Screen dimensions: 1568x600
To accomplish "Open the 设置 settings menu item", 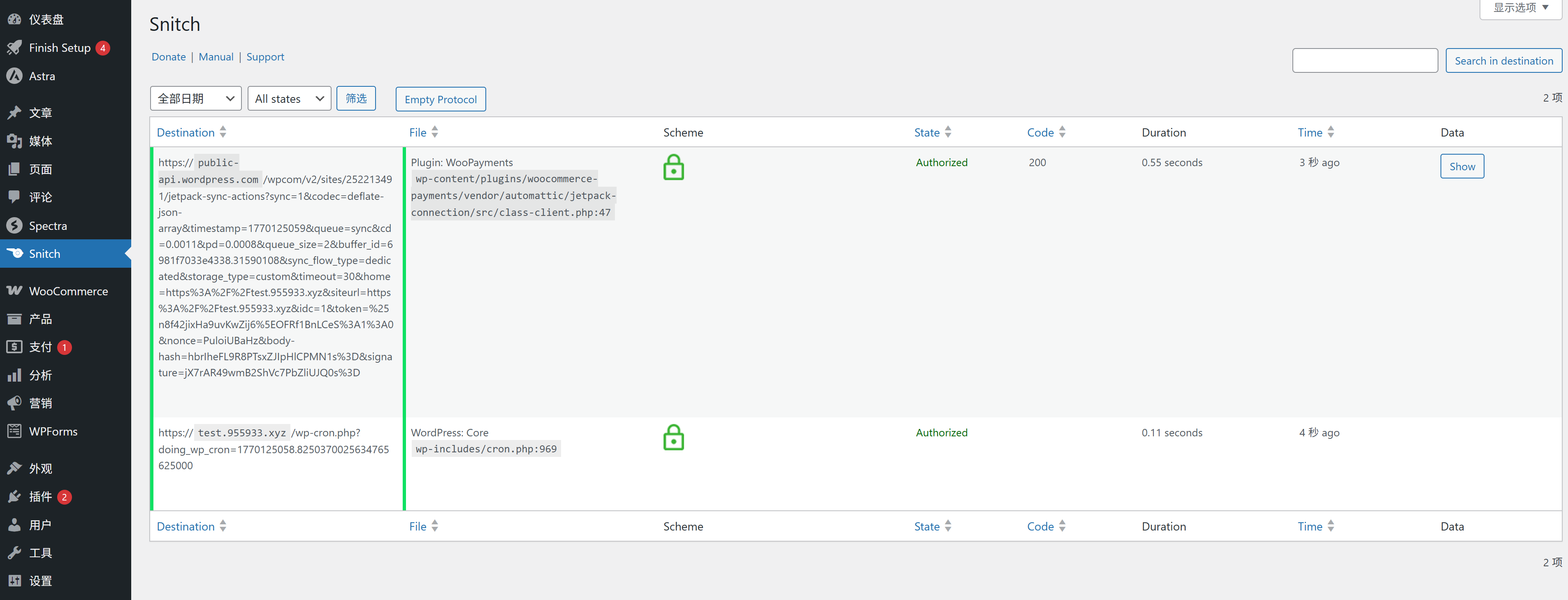I will [x=40, y=581].
